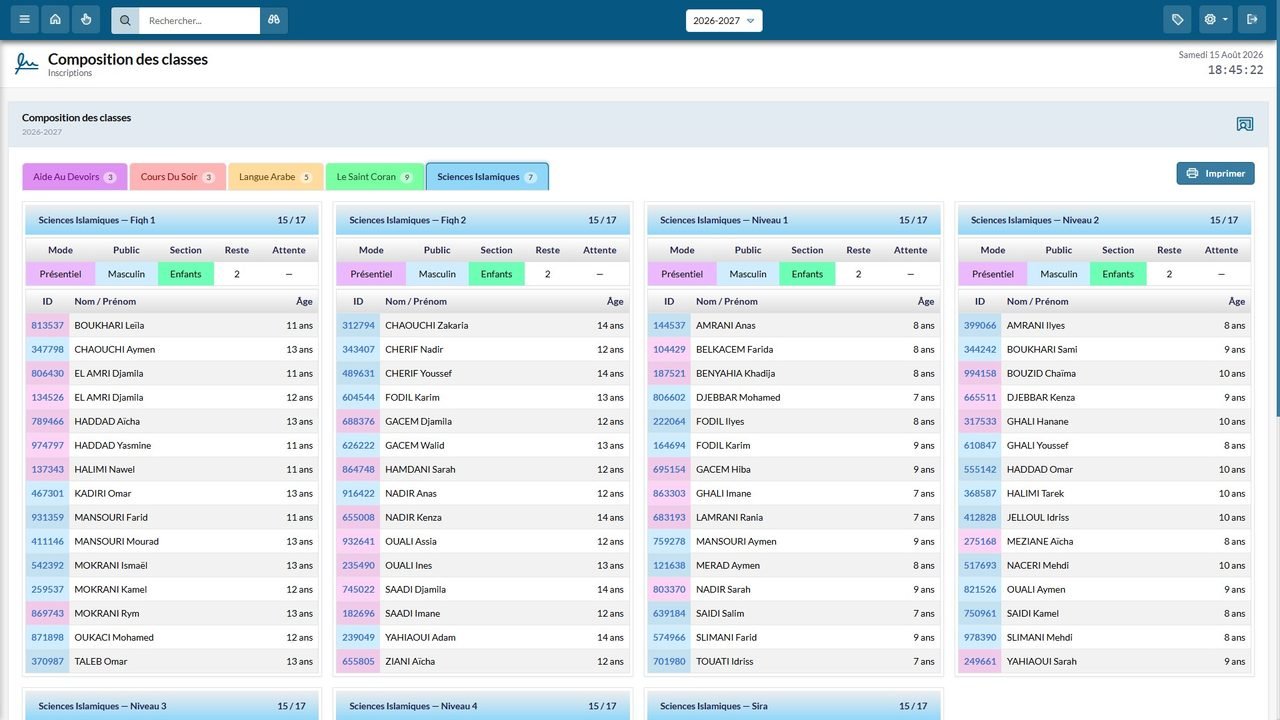
Task: Switch to the Cours Du Soir tab
Action: (x=178, y=177)
